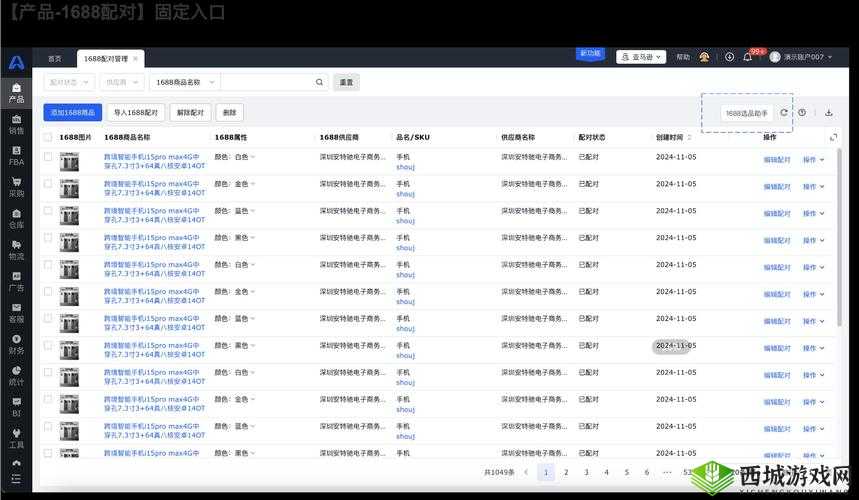Click the 解除配对 button
This screenshot has width=859, height=500.
coord(190,112)
